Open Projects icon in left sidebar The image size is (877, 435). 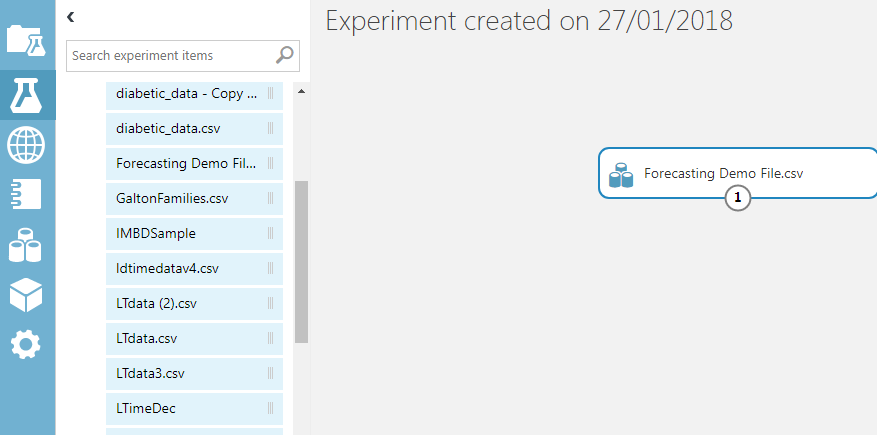pos(27,40)
